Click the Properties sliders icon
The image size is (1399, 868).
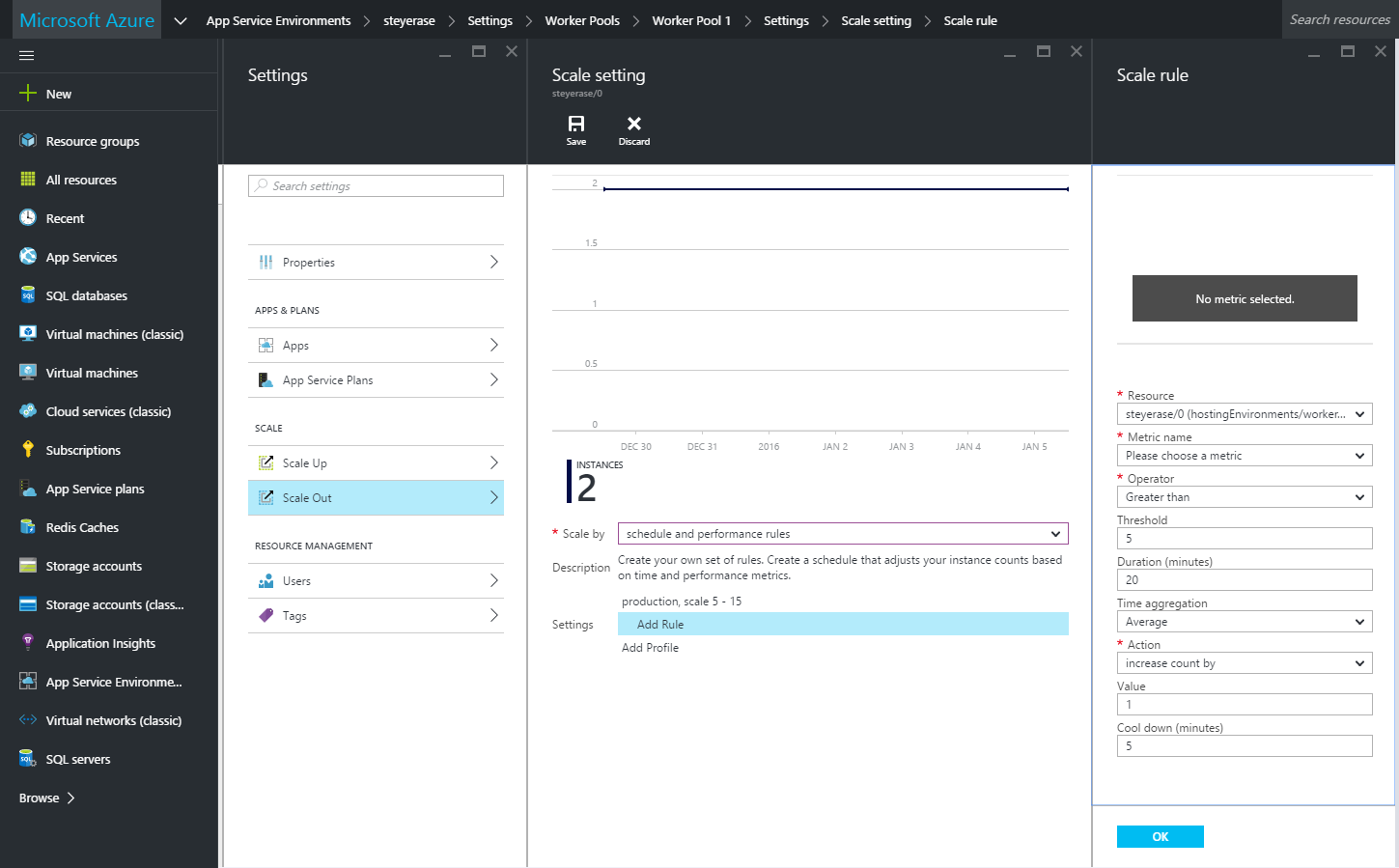pyautogui.click(x=266, y=262)
